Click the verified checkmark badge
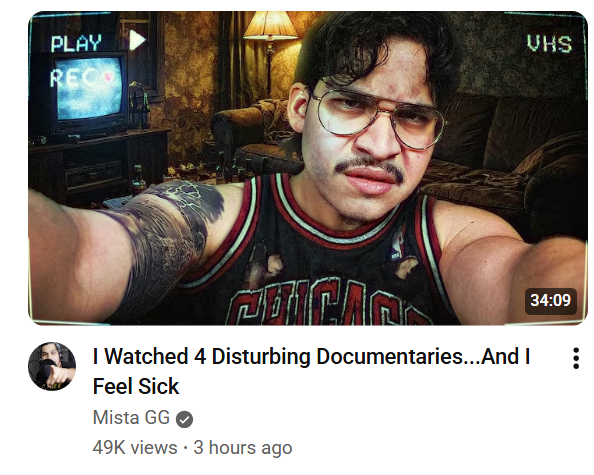 coord(184,419)
